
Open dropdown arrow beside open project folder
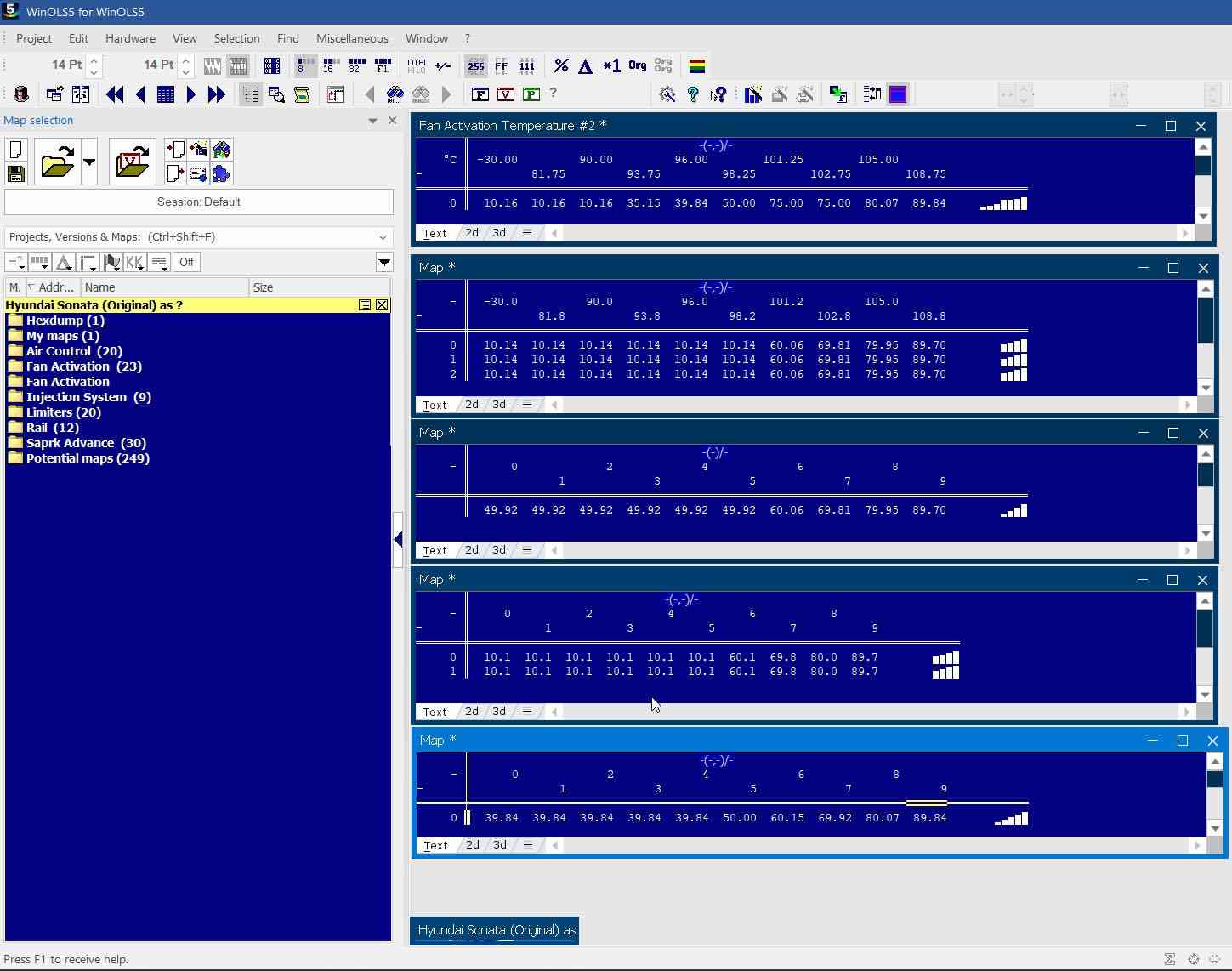89,162
